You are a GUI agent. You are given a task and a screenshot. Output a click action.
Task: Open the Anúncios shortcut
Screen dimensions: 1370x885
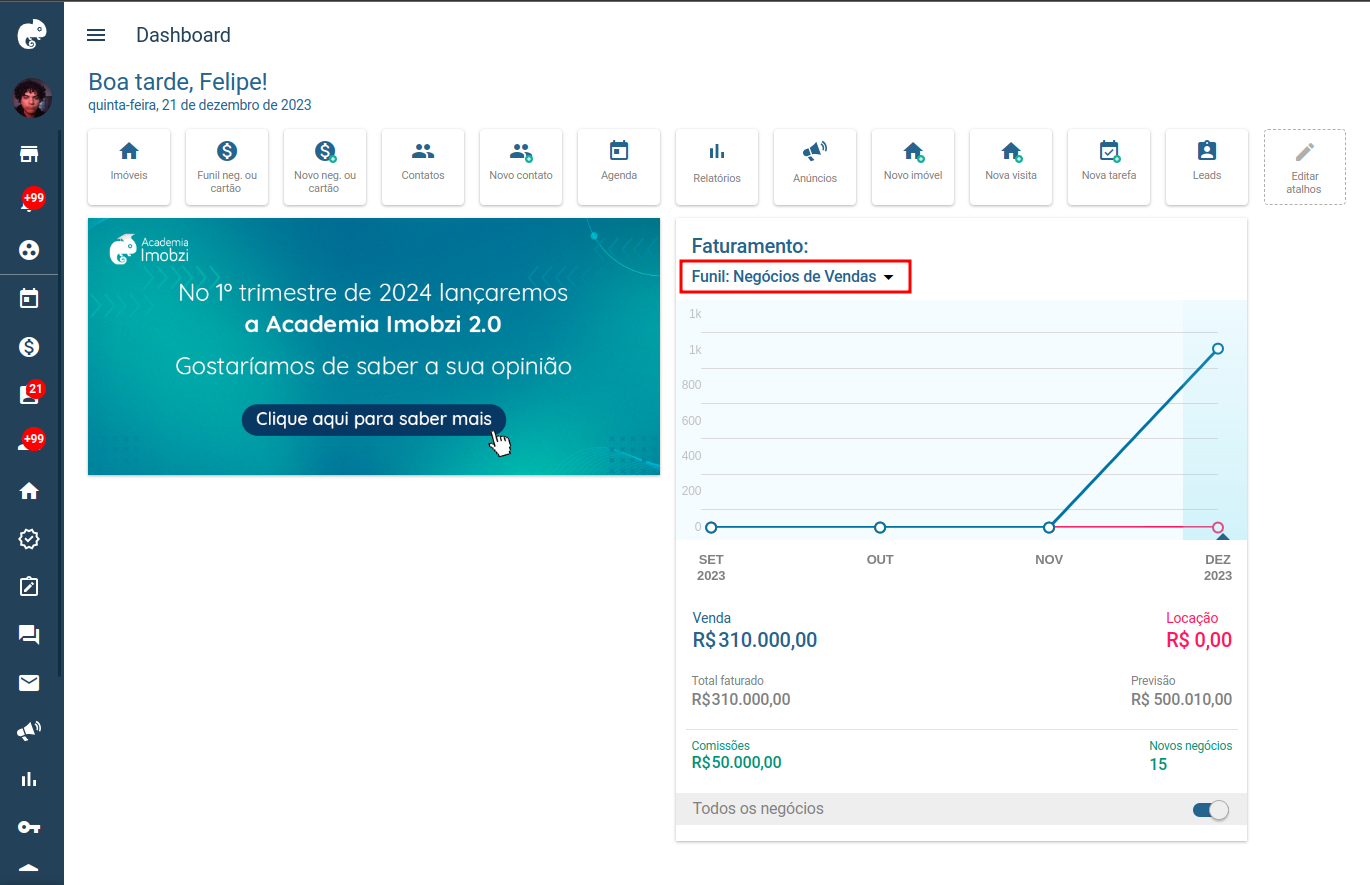pos(815,167)
